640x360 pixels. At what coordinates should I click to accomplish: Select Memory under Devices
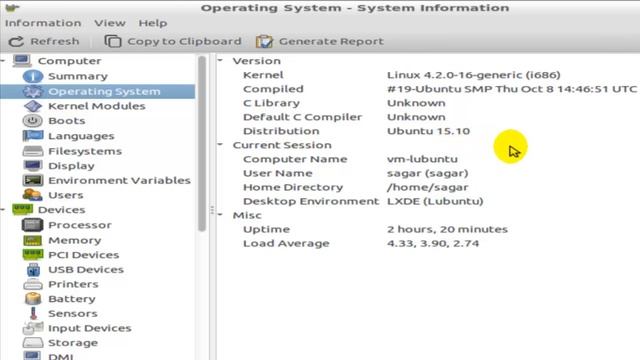[75, 240]
